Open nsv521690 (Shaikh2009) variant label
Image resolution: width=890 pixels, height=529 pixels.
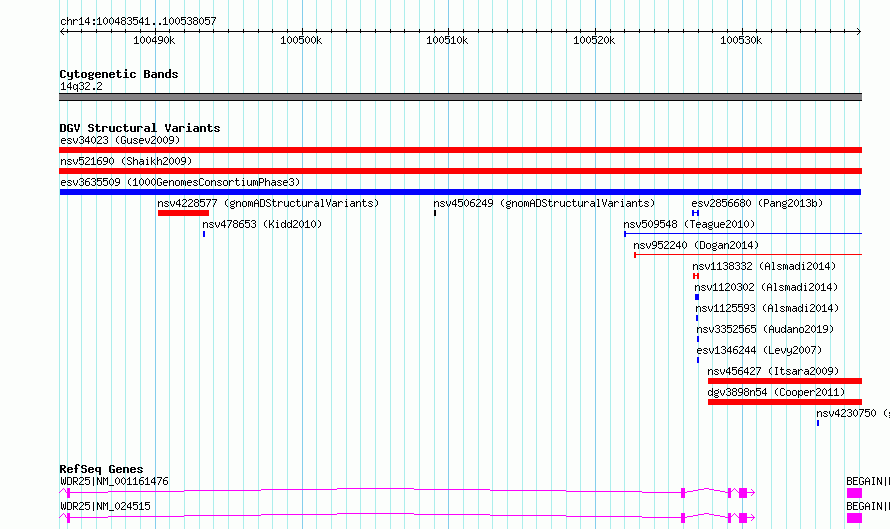click(126, 161)
